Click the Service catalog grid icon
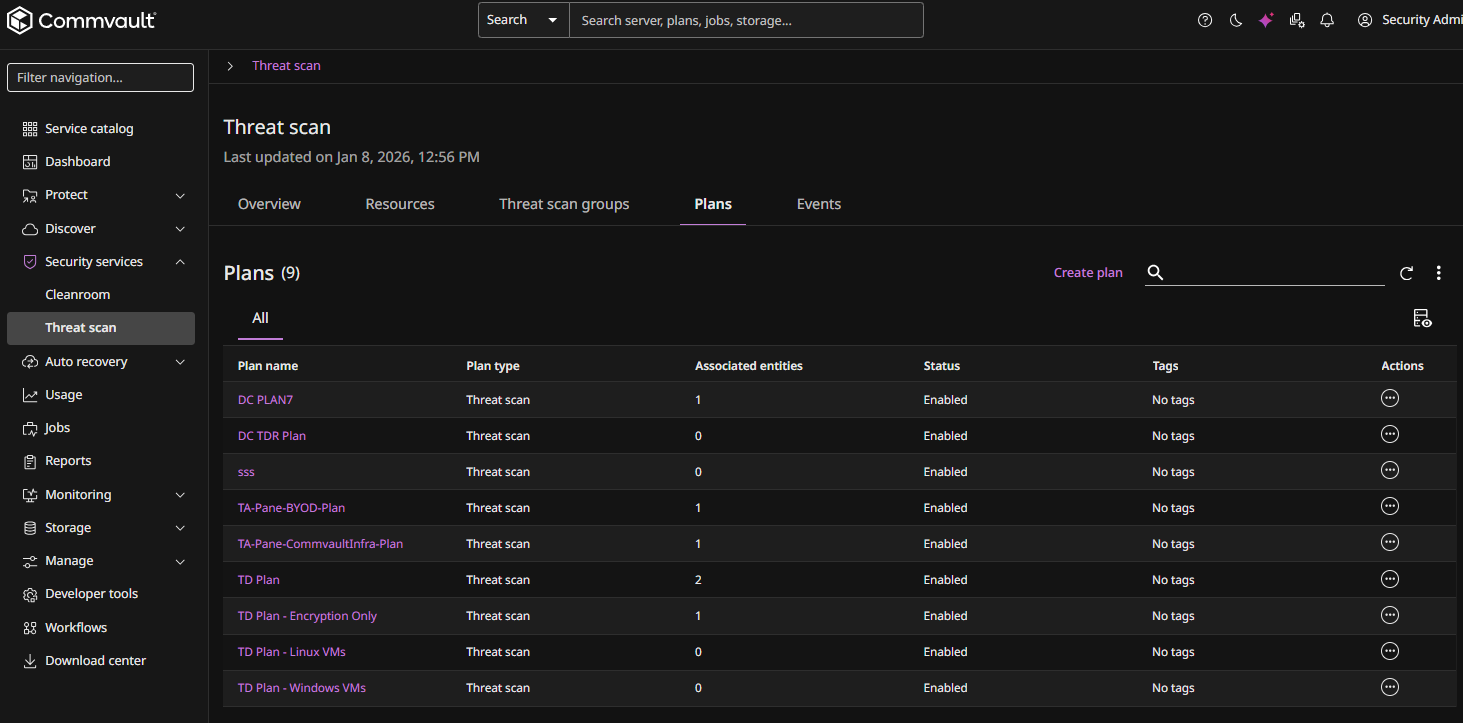1463x723 pixels. (x=30, y=129)
